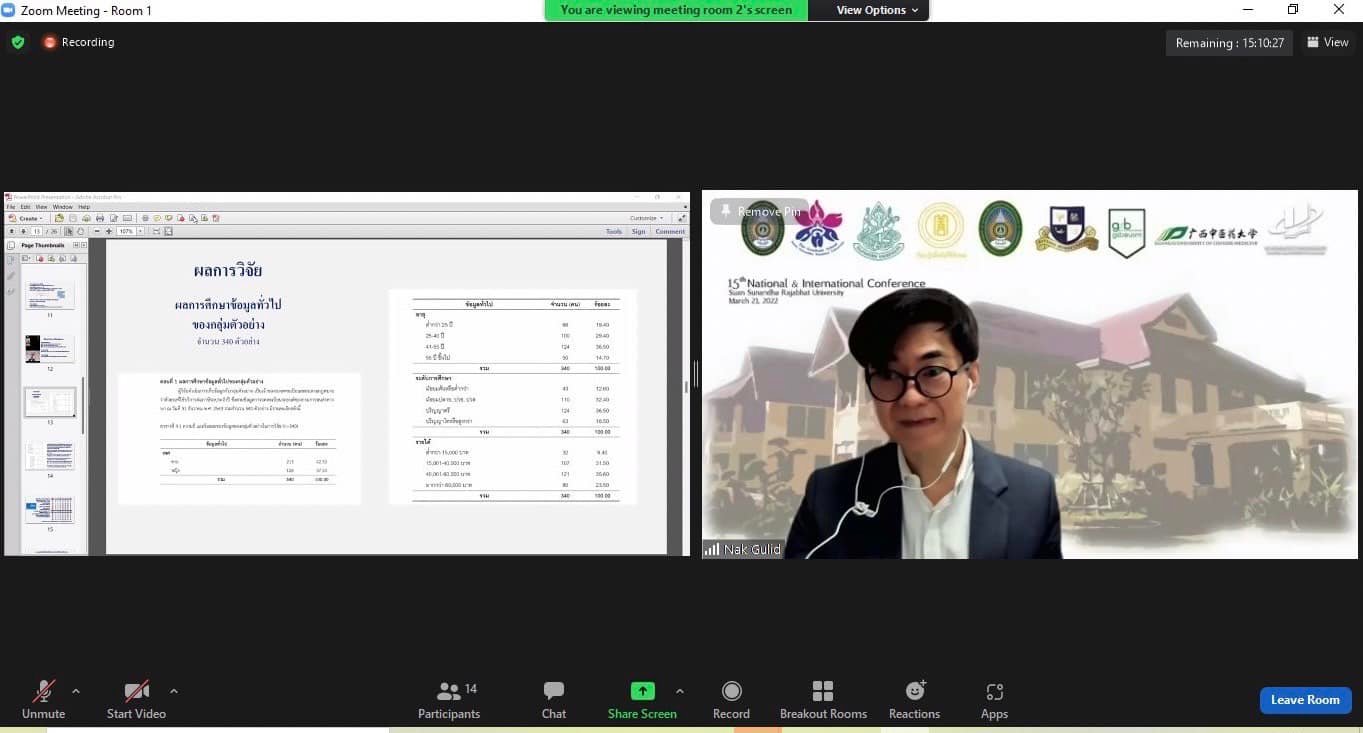
Task: Toggle meeting recording with Record button
Action: pos(731,692)
